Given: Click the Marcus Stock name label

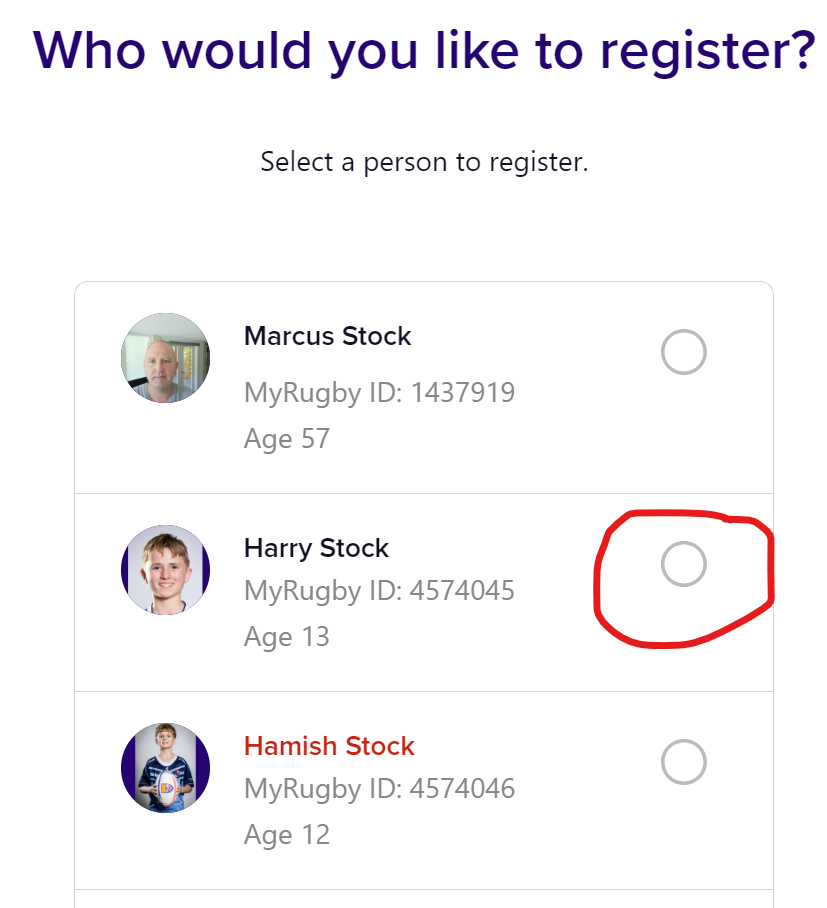Looking at the screenshot, I should [x=327, y=336].
